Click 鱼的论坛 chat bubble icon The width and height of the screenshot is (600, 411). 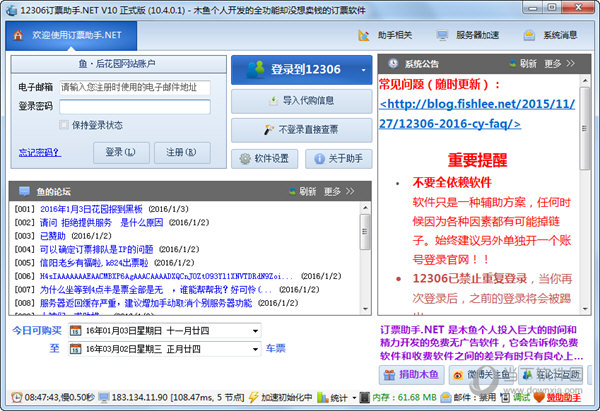24,191
